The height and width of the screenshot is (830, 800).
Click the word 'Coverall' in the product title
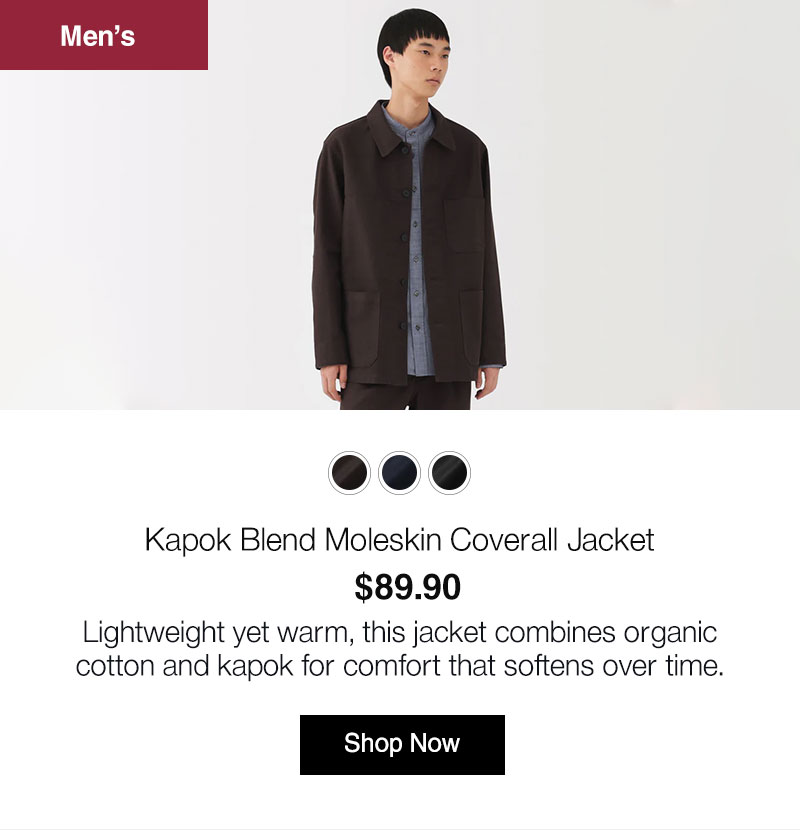click(504, 540)
